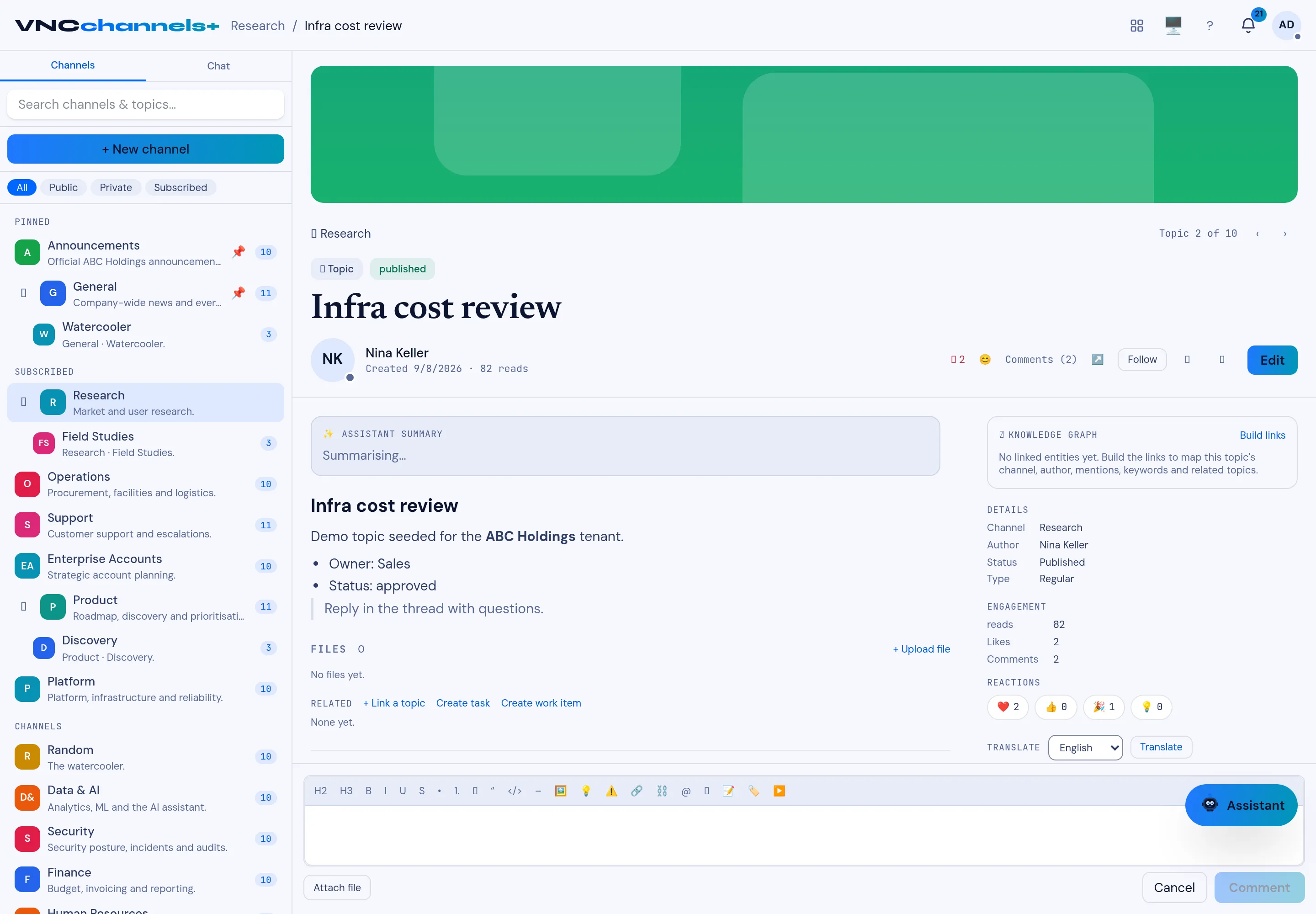Insert image from editor toolbar
This screenshot has height=914, width=1316.
pyautogui.click(x=560, y=791)
